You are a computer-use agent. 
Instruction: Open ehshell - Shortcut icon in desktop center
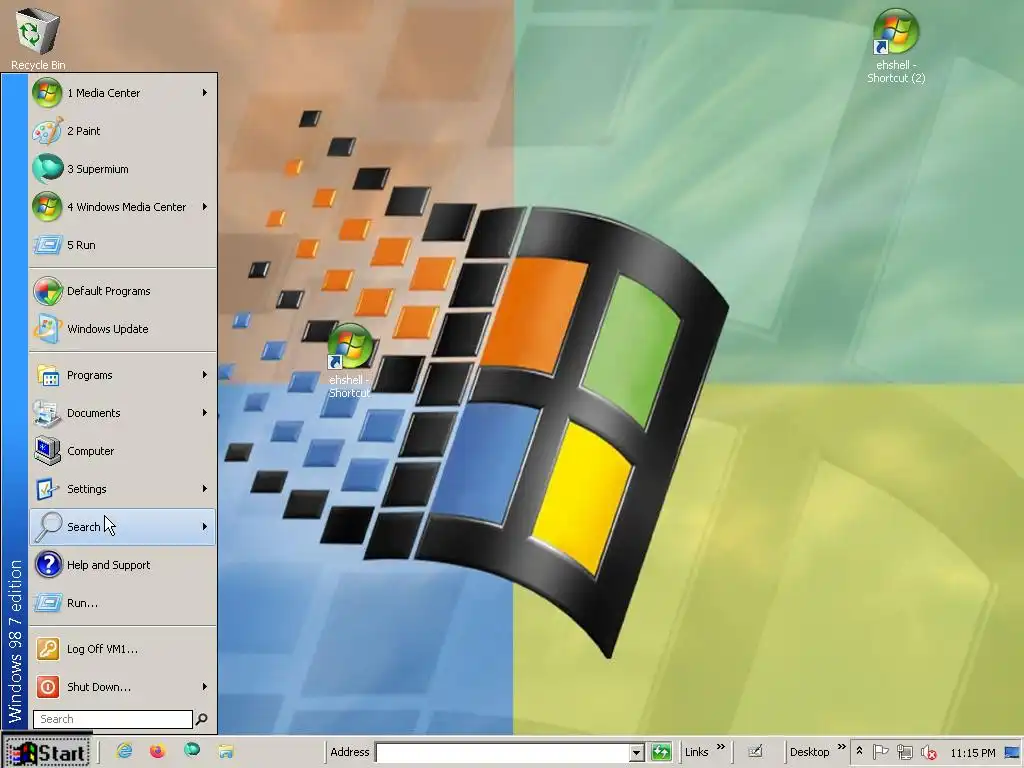pyautogui.click(x=349, y=360)
